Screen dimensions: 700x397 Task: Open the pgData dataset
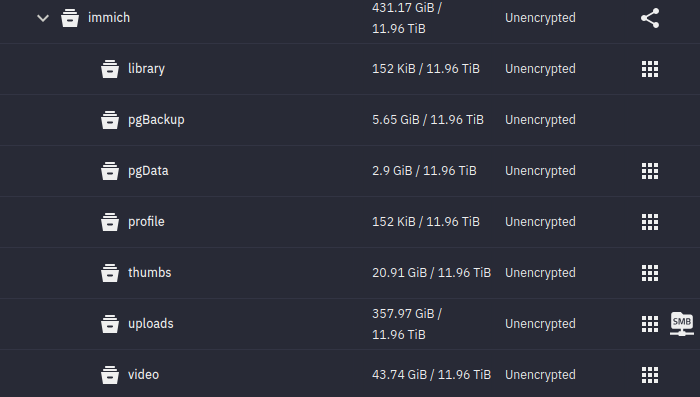point(148,171)
